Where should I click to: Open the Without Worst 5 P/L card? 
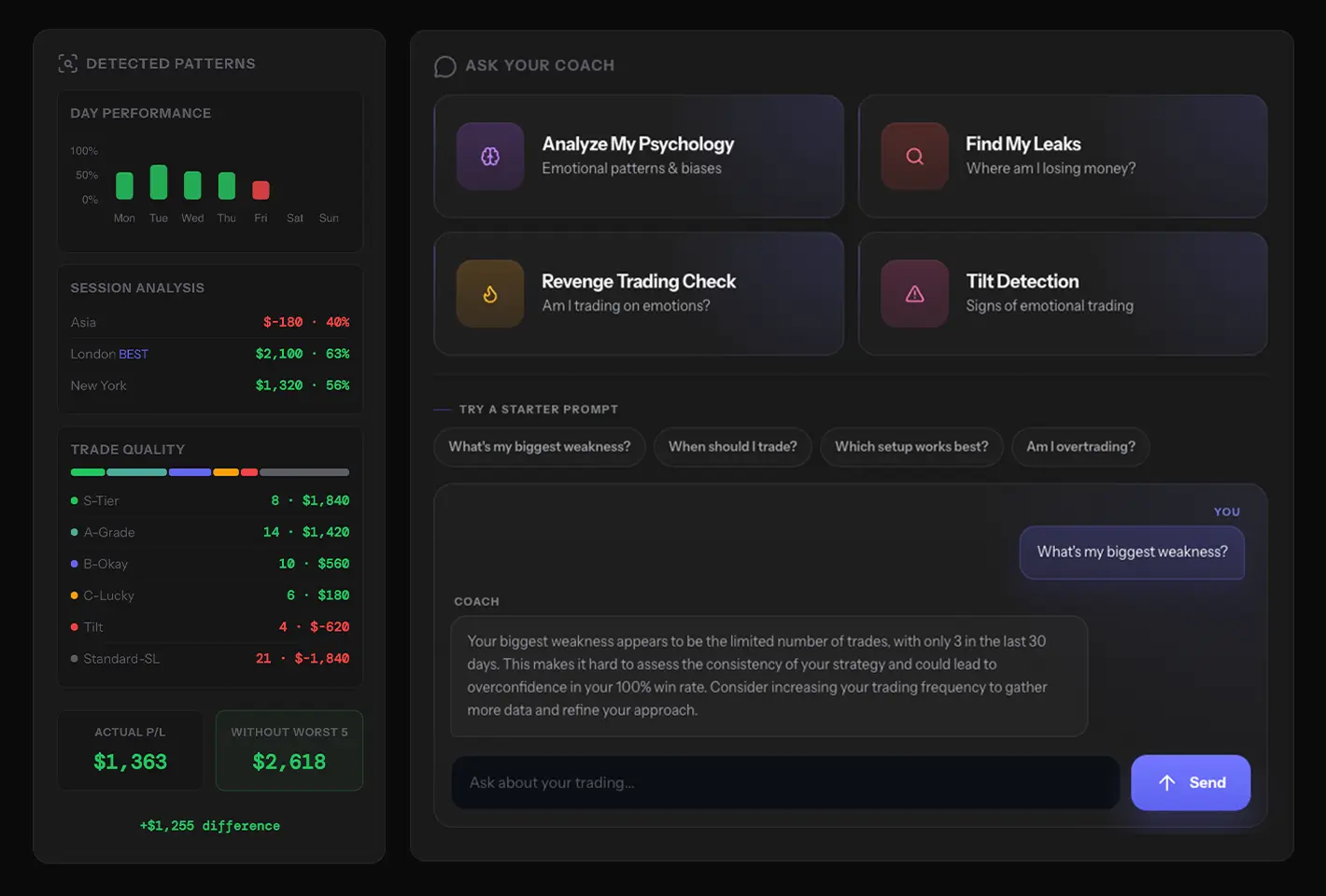click(x=289, y=750)
